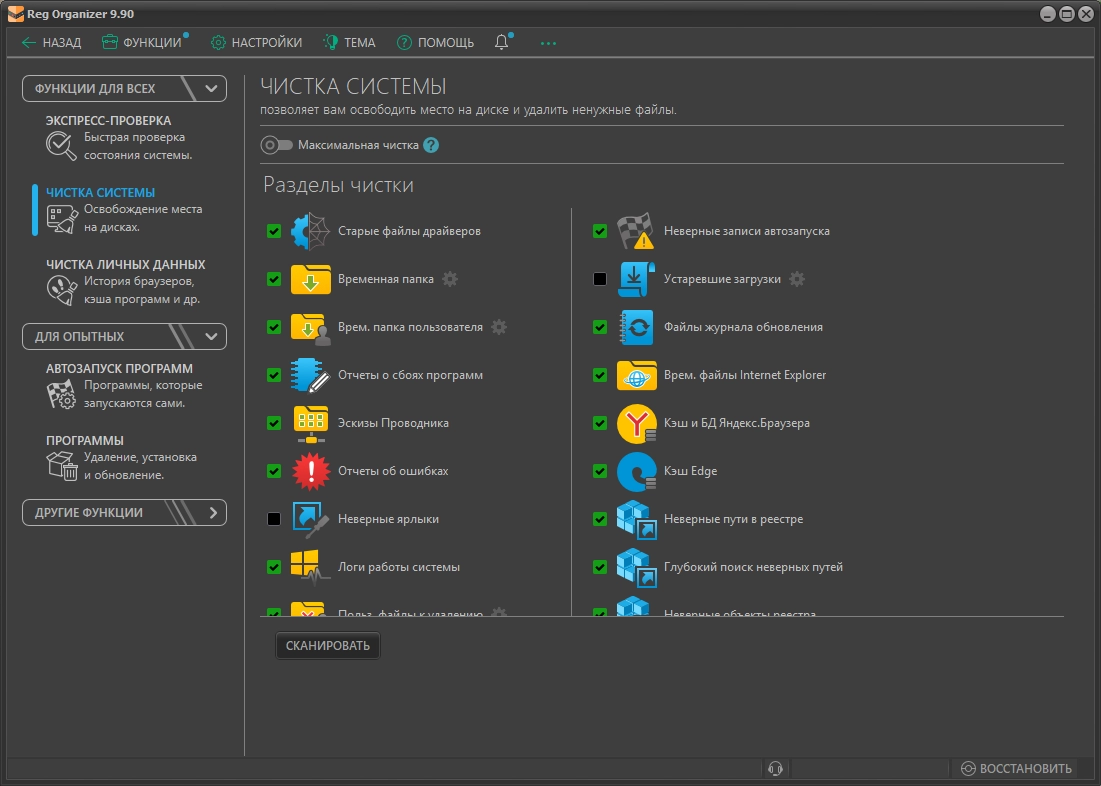The width and height of the screenshot is (1101, 786).
Task: Click the help icon next to Максимальная чистка
Action: 431,145
